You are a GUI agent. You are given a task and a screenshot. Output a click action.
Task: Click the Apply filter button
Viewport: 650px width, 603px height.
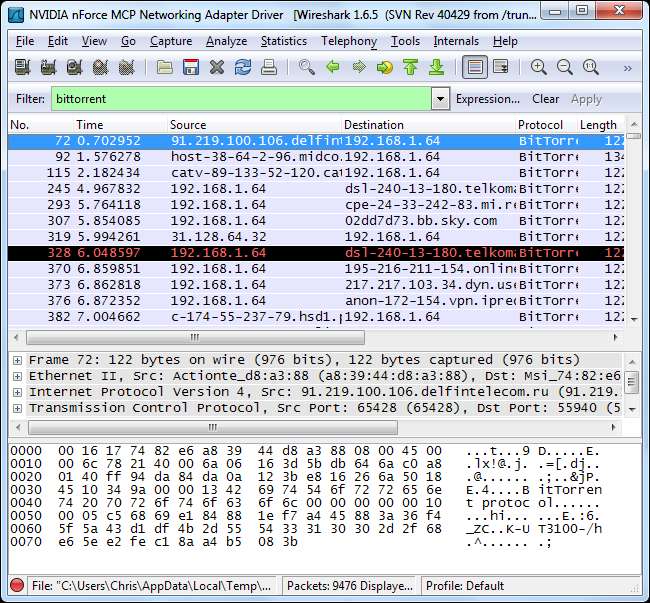pyautogui.click(x=586, y=99)
